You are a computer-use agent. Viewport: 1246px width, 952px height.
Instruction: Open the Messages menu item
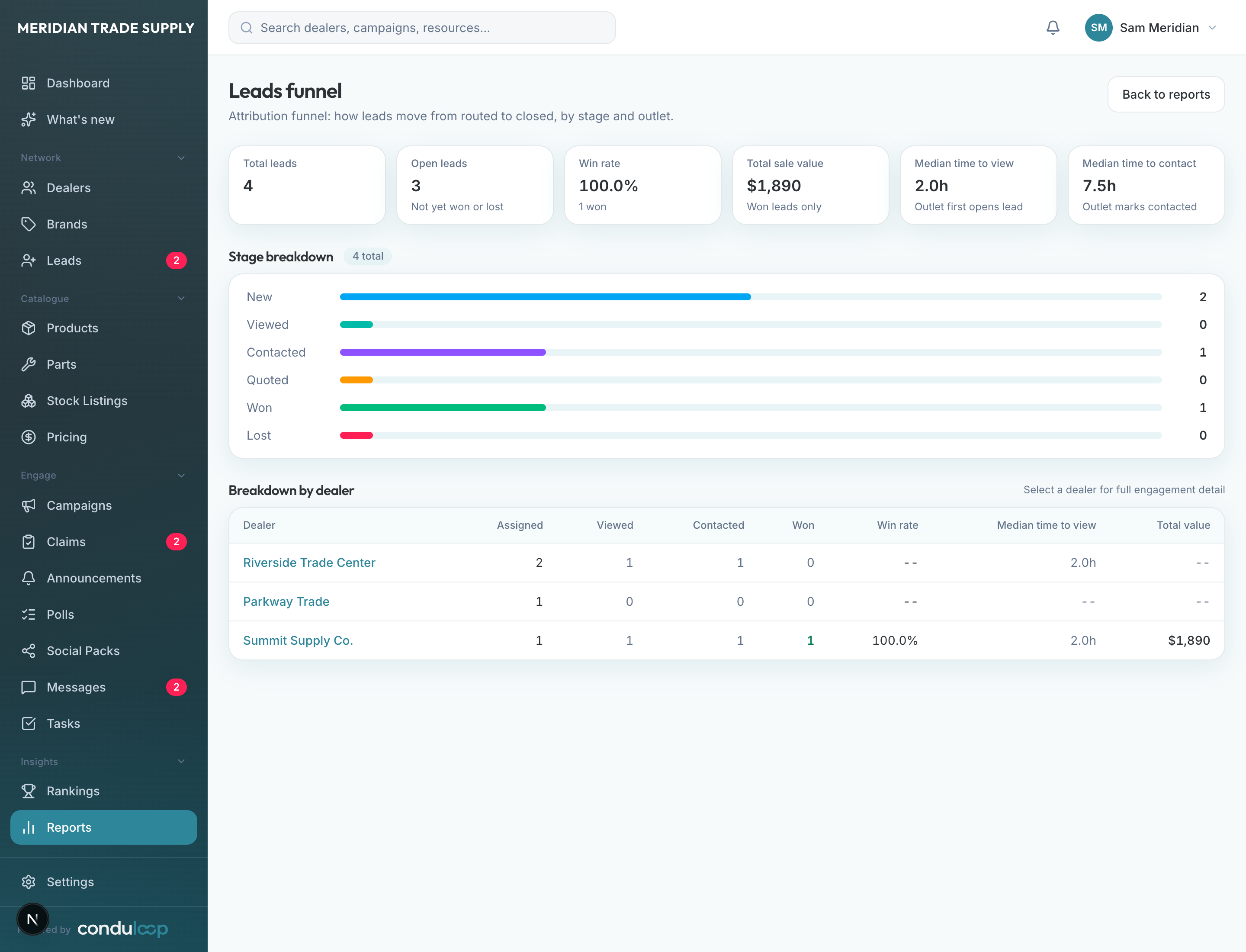(104, 687)
